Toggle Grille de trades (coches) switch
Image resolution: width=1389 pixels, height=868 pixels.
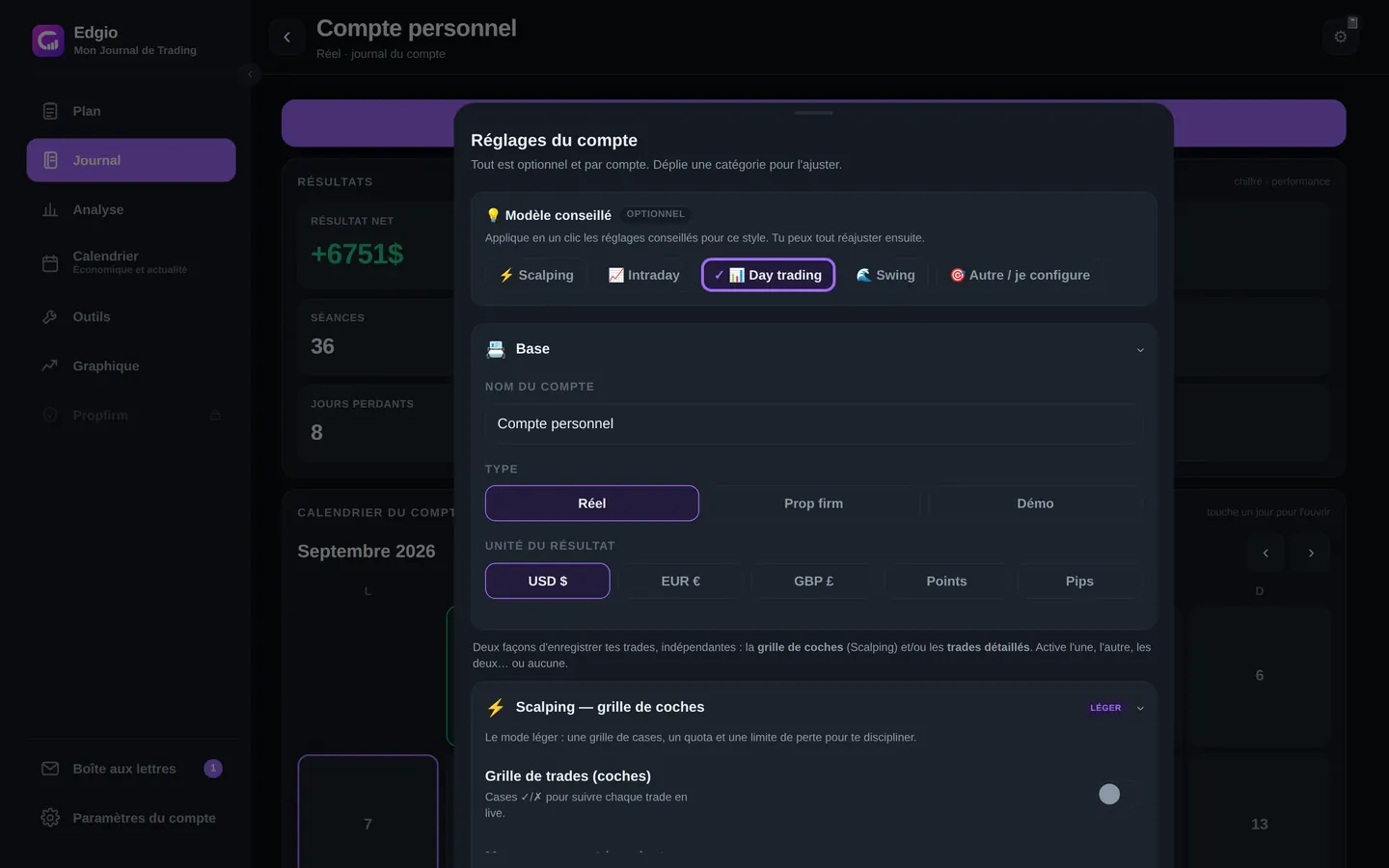[1120, 794]
